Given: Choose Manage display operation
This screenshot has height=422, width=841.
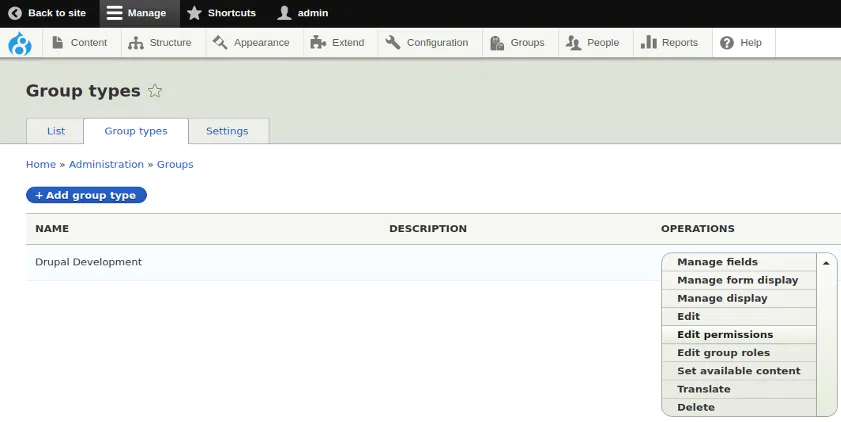Looking at the screenshot, I should tap(739, 299).
